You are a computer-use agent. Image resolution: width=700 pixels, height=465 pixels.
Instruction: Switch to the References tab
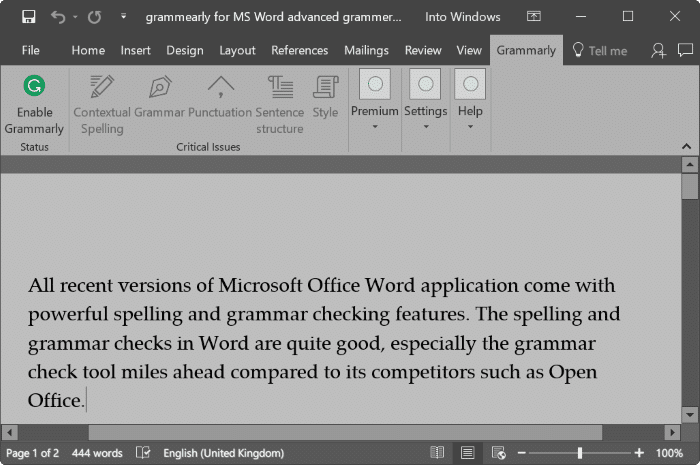pos(300,50)
